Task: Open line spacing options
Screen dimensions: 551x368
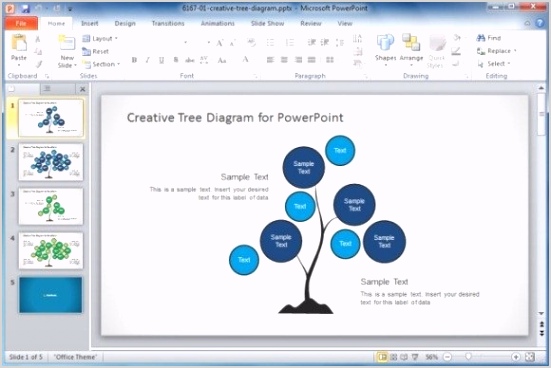Action: click(340, 43)
